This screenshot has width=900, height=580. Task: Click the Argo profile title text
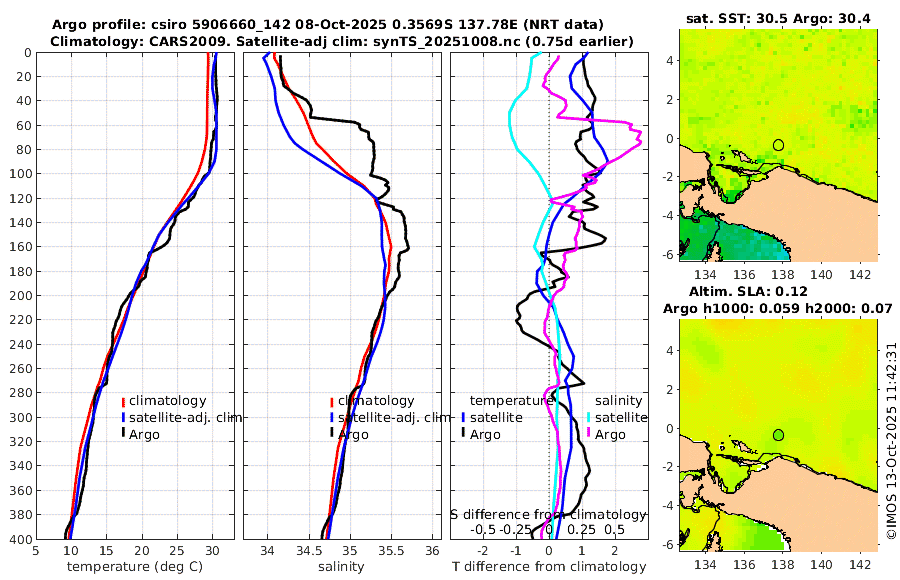[328, 25]
